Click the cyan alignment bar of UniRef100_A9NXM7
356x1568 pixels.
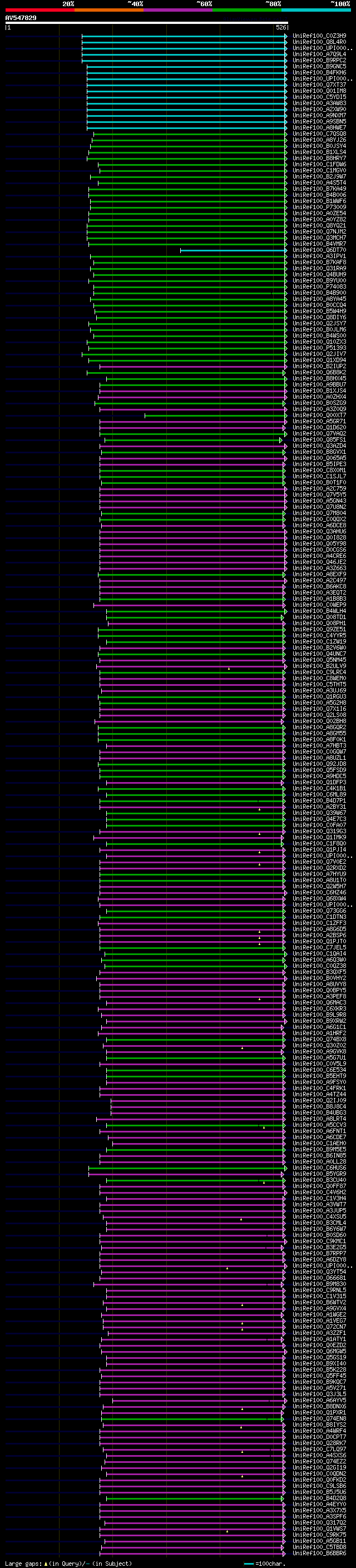(186, 115)
